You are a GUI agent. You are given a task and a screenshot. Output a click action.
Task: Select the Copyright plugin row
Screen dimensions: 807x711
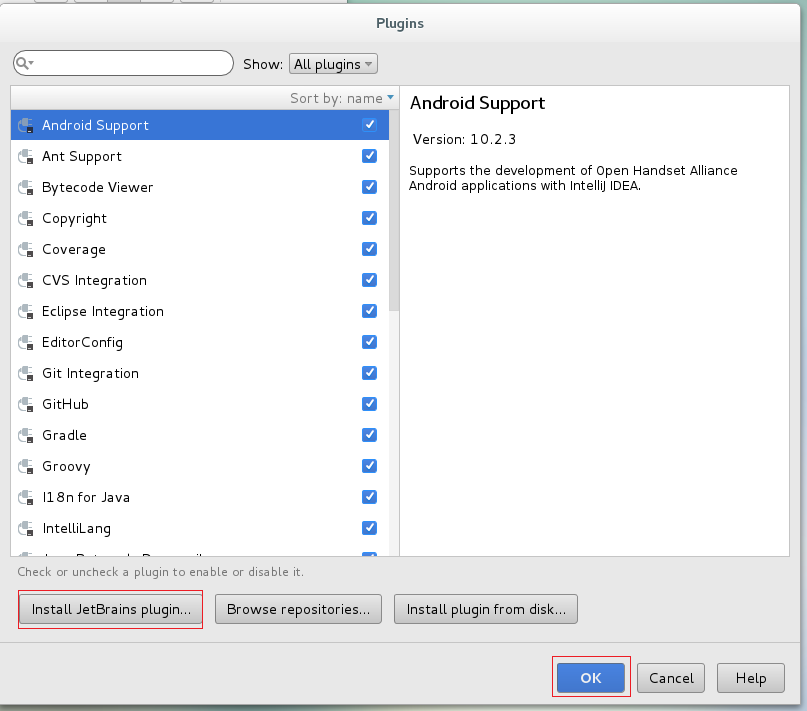200,218
